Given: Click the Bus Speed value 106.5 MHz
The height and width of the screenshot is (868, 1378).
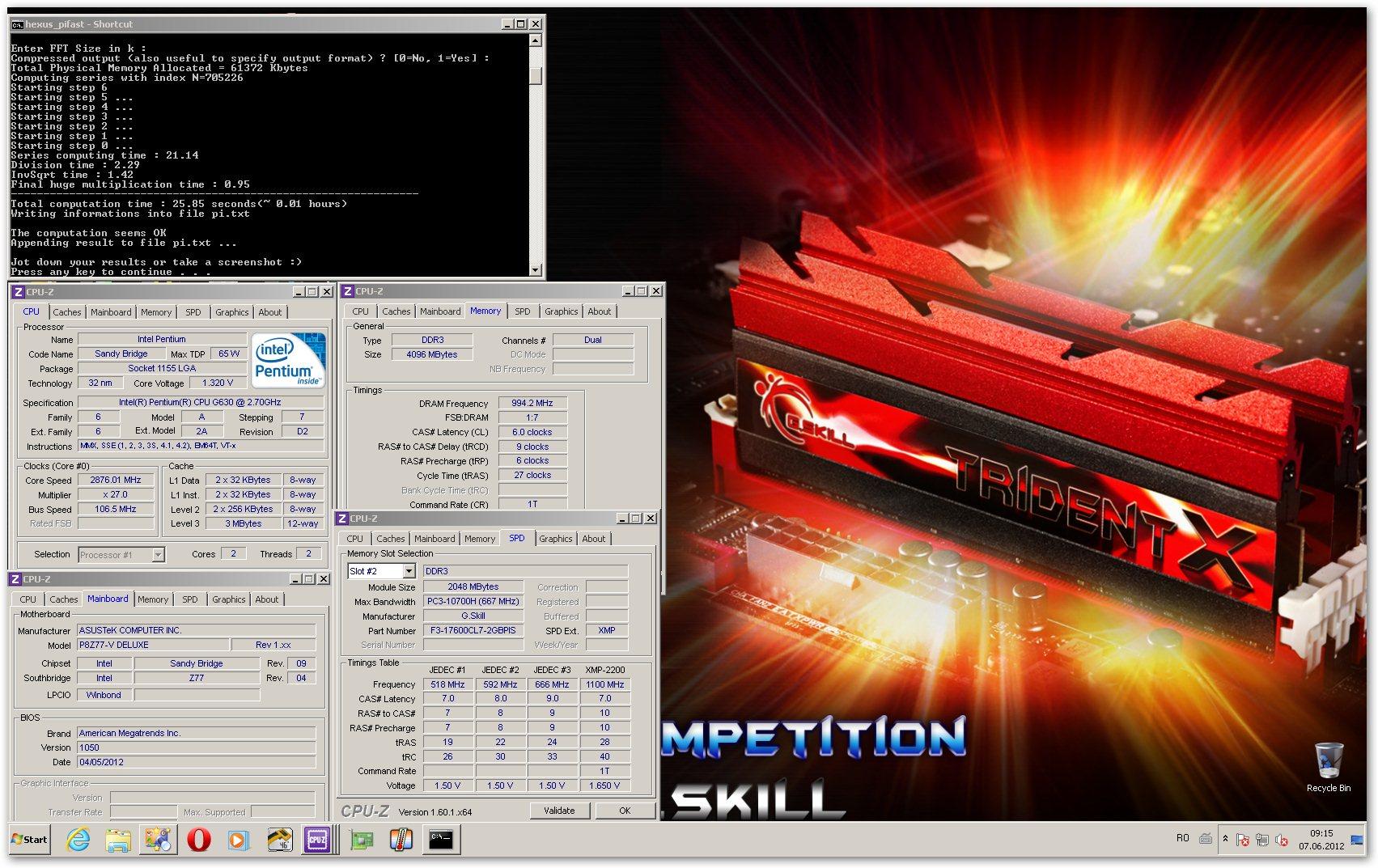Looking at the screenshot, I should point(116,509).
